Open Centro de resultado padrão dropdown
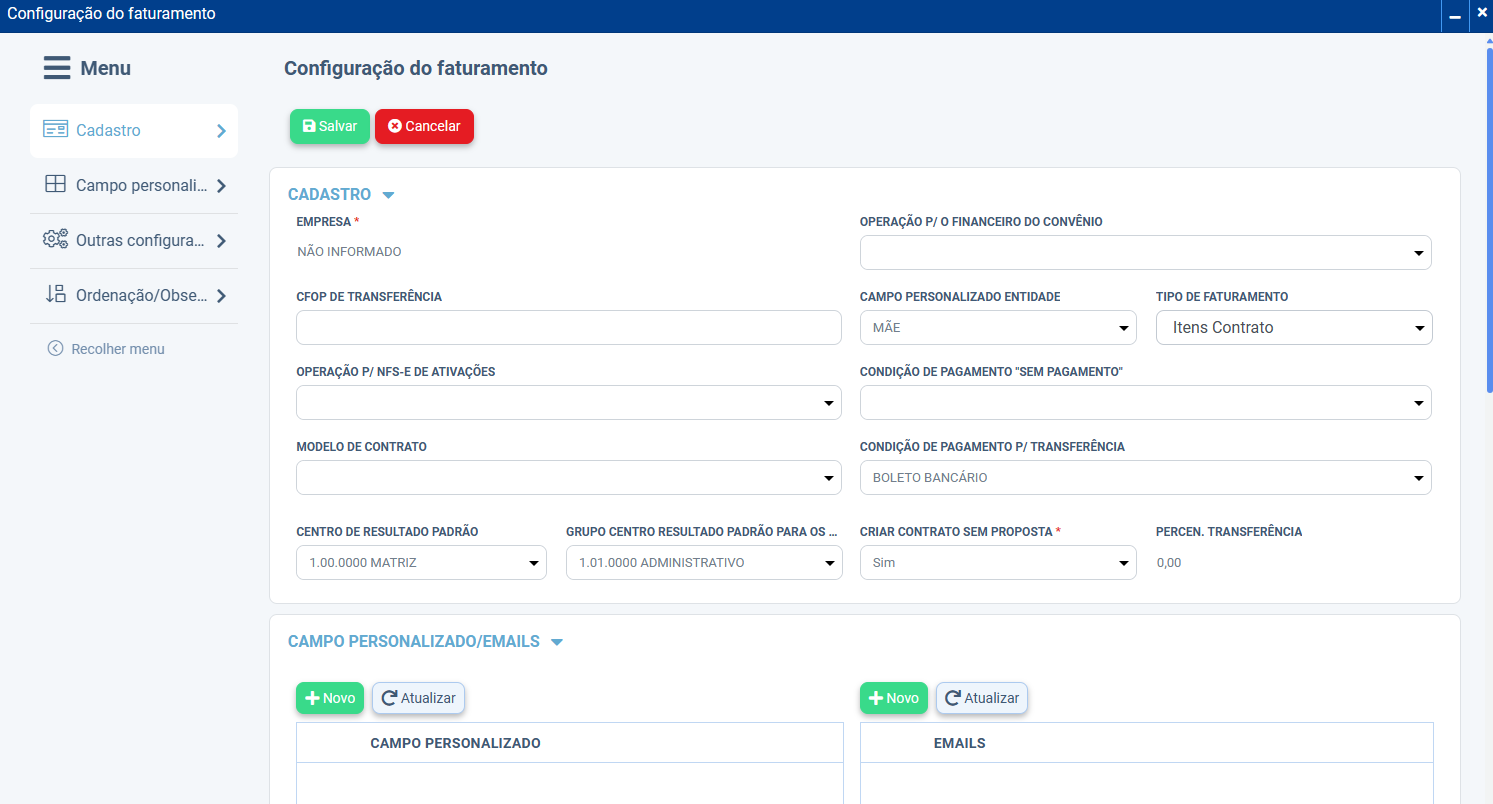 tap(421, 562)
